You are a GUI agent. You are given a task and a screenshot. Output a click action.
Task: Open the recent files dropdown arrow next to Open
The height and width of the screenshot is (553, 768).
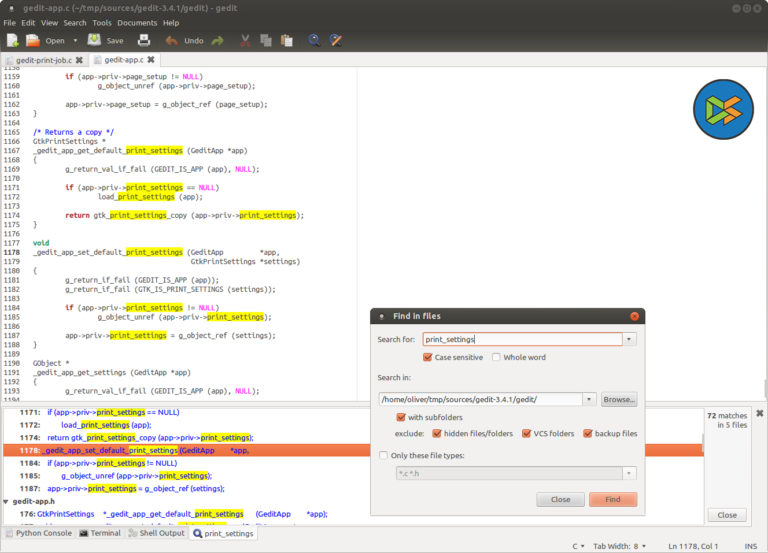(x=74, y=41)
